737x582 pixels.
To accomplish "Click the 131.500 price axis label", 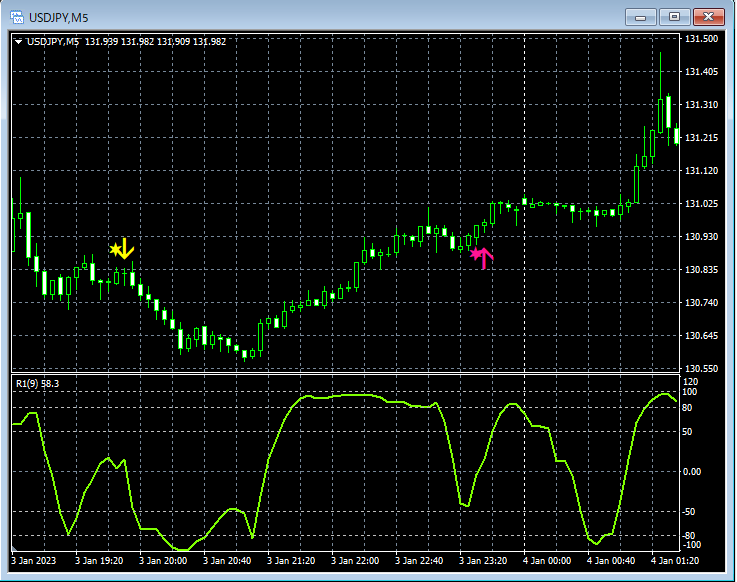I will click(x=701, y=39).
